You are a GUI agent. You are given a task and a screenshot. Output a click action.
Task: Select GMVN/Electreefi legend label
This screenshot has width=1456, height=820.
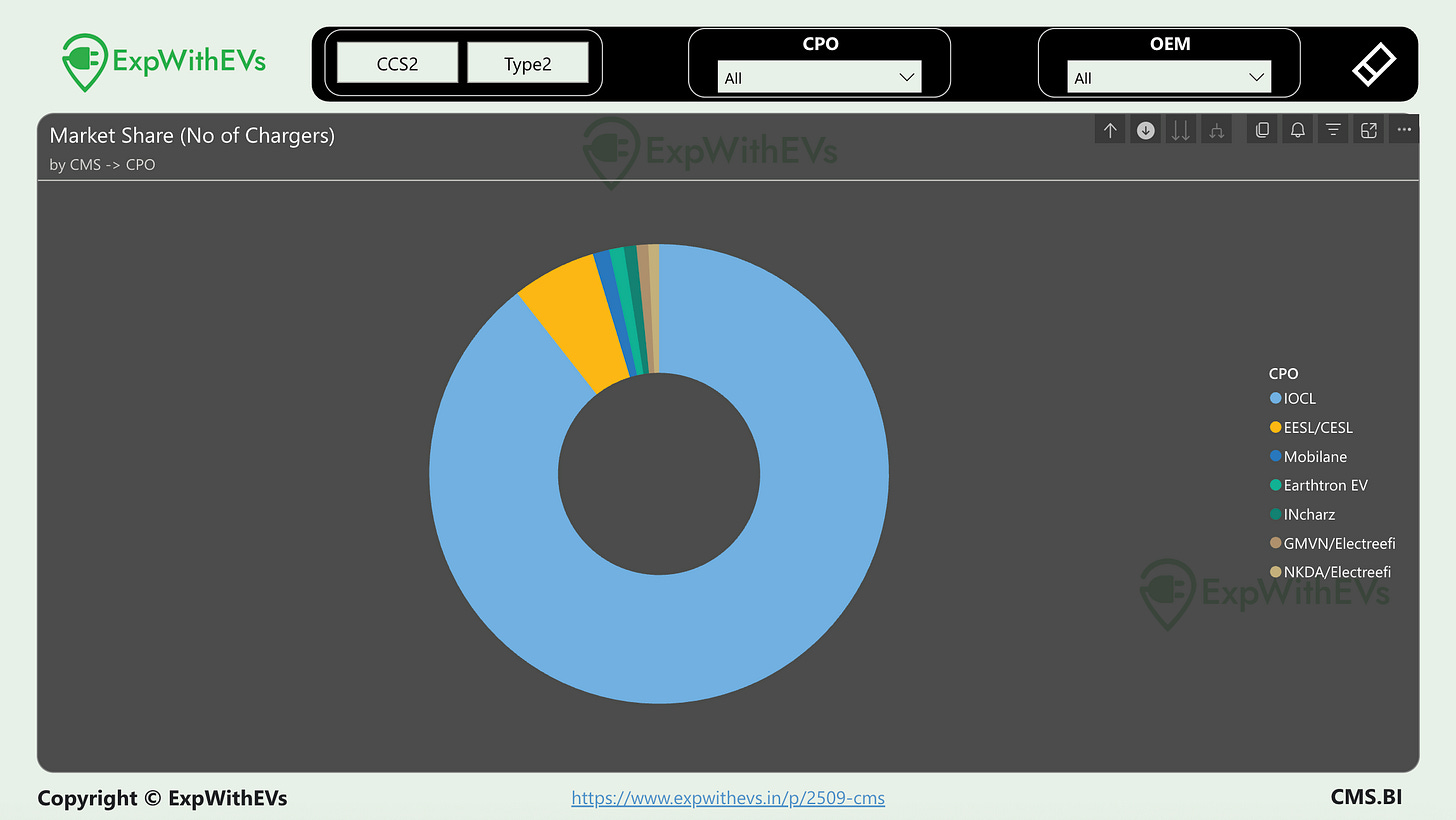tap(1339, 543)
